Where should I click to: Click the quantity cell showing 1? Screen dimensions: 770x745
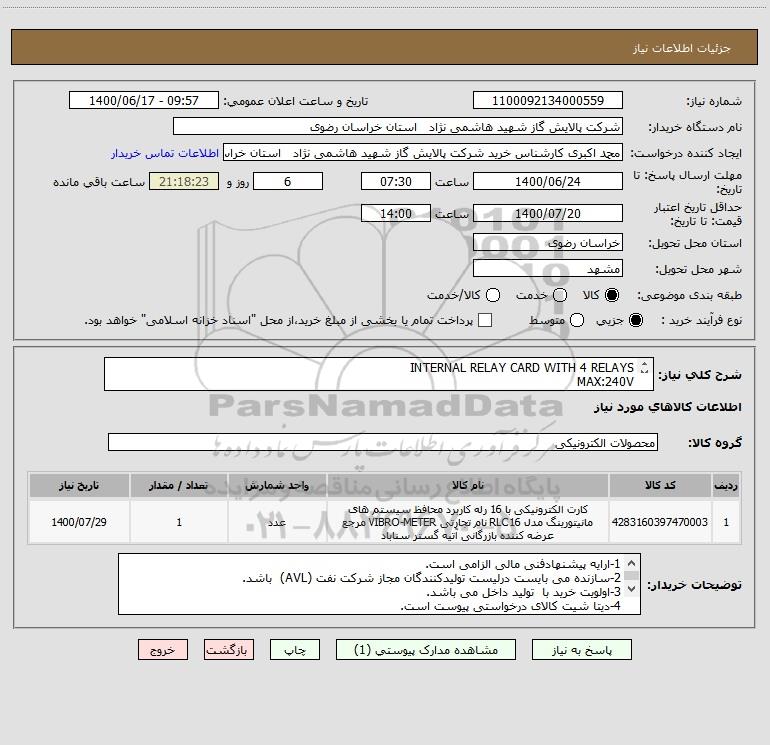tap(179, 522)
